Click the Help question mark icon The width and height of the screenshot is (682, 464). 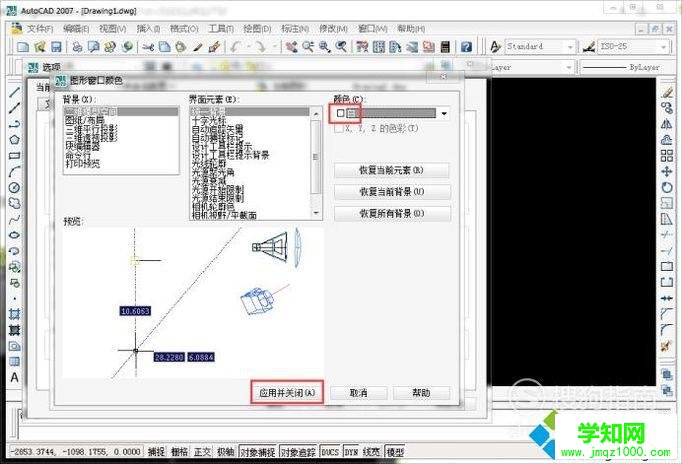coord(466,47)
